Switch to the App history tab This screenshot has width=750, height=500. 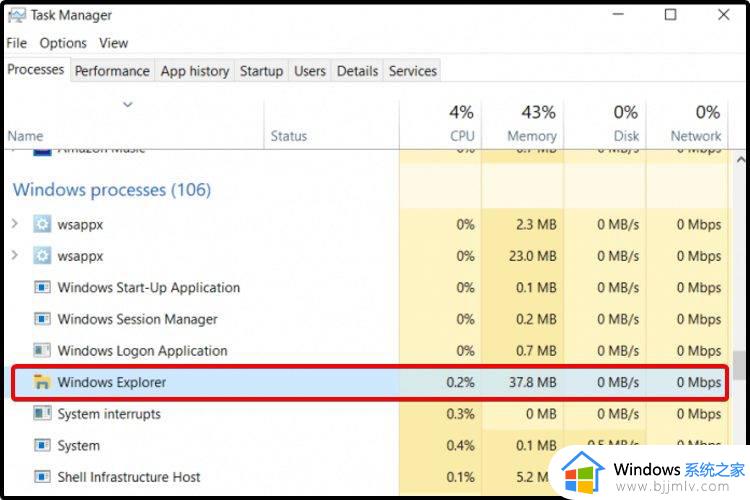(195, 71)
